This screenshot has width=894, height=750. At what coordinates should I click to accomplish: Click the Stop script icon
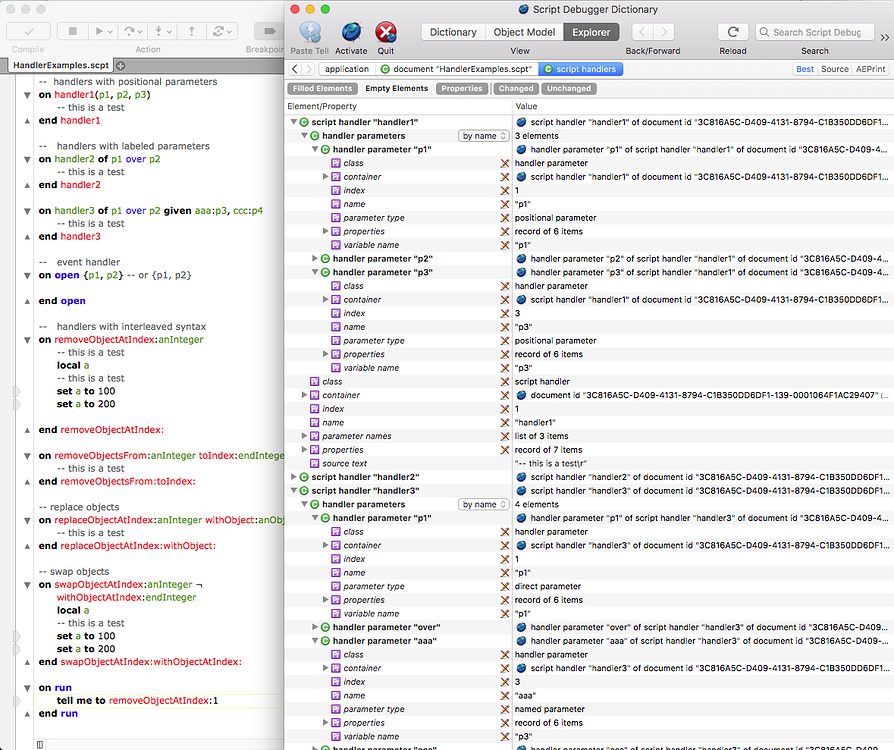pyautogui.click(x=71, y=30)
